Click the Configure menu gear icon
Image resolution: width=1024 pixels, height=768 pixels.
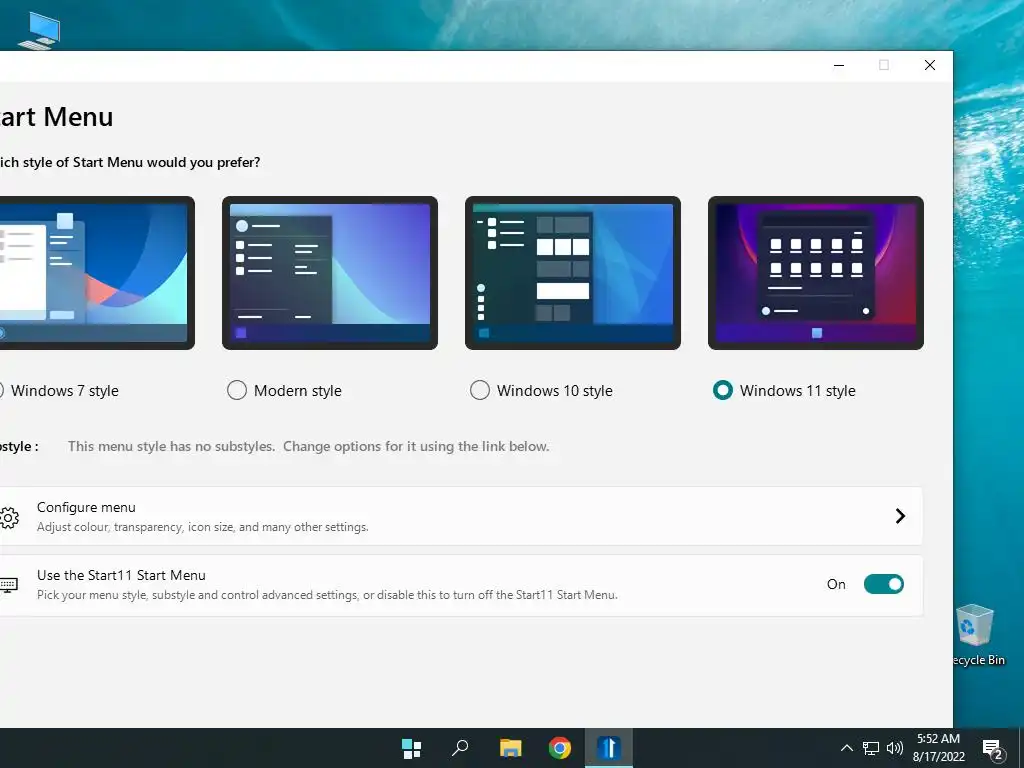8,518
